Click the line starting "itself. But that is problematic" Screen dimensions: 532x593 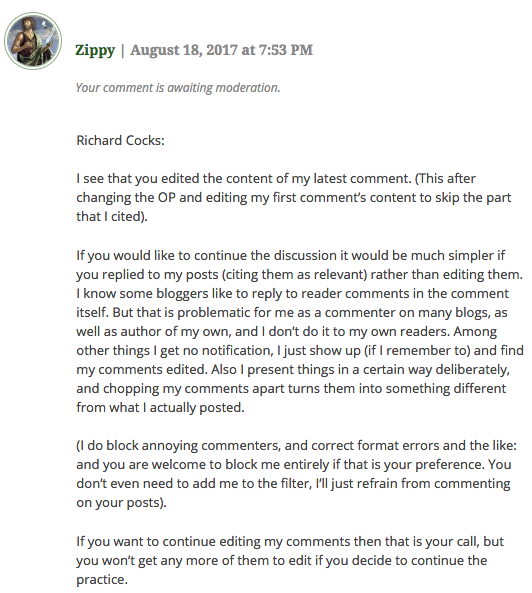coord(292,313)
